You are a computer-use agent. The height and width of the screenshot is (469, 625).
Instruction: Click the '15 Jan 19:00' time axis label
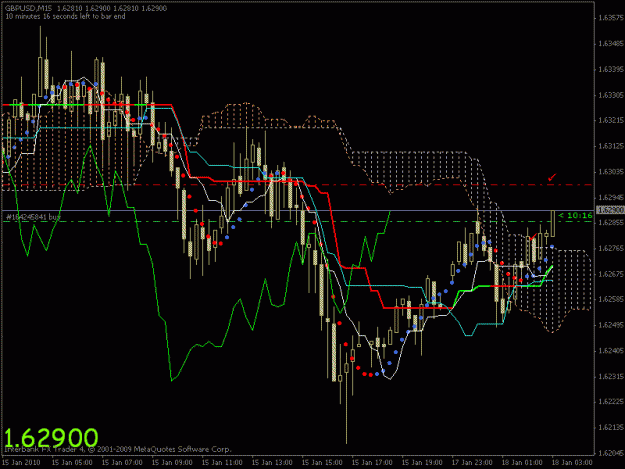422,462
